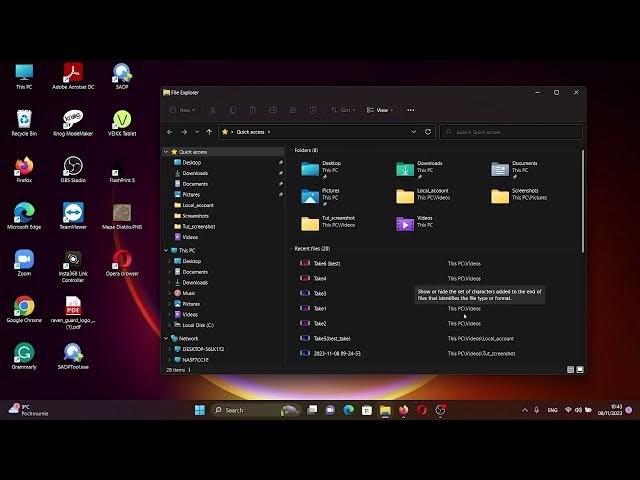Open the Windows Start menu
This screenshot has height=480, width=640.
click(200, 410)
